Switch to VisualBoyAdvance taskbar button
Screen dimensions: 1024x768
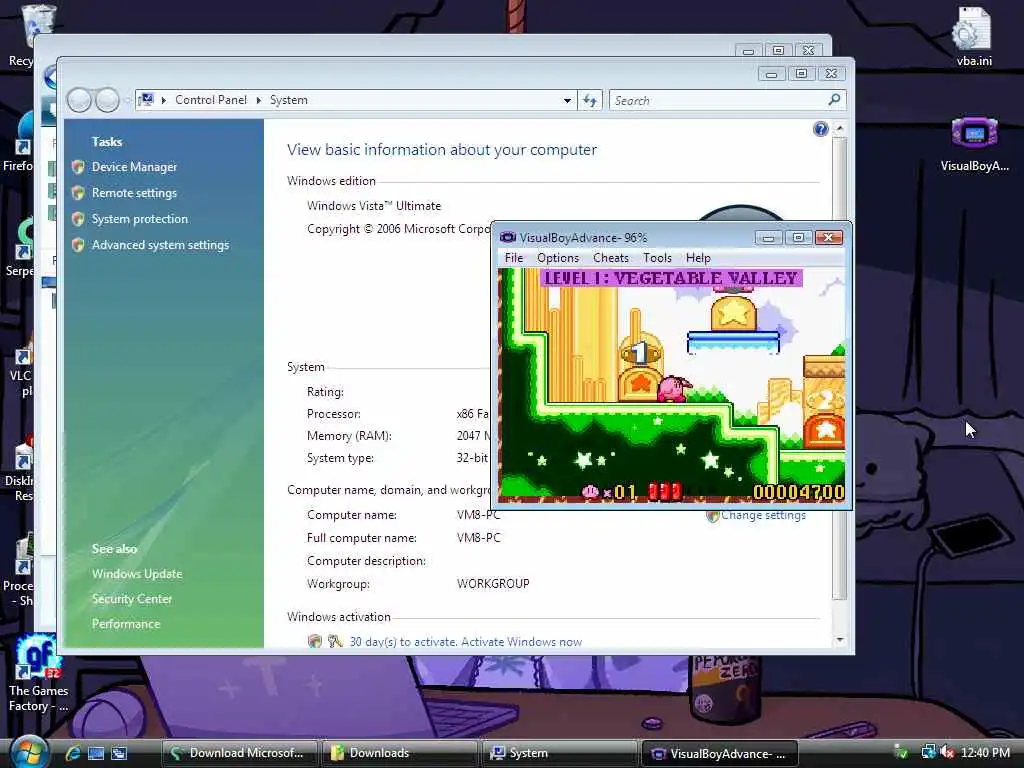720,753
